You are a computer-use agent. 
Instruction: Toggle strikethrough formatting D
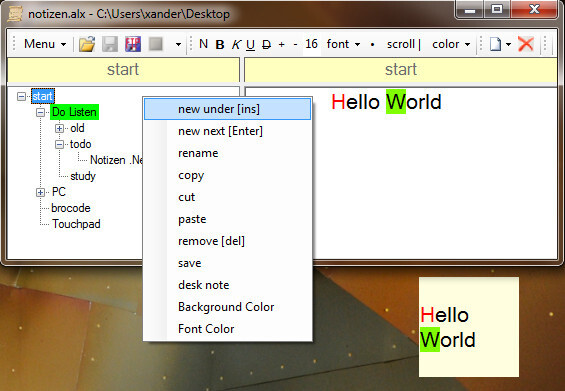click(266, 45)
